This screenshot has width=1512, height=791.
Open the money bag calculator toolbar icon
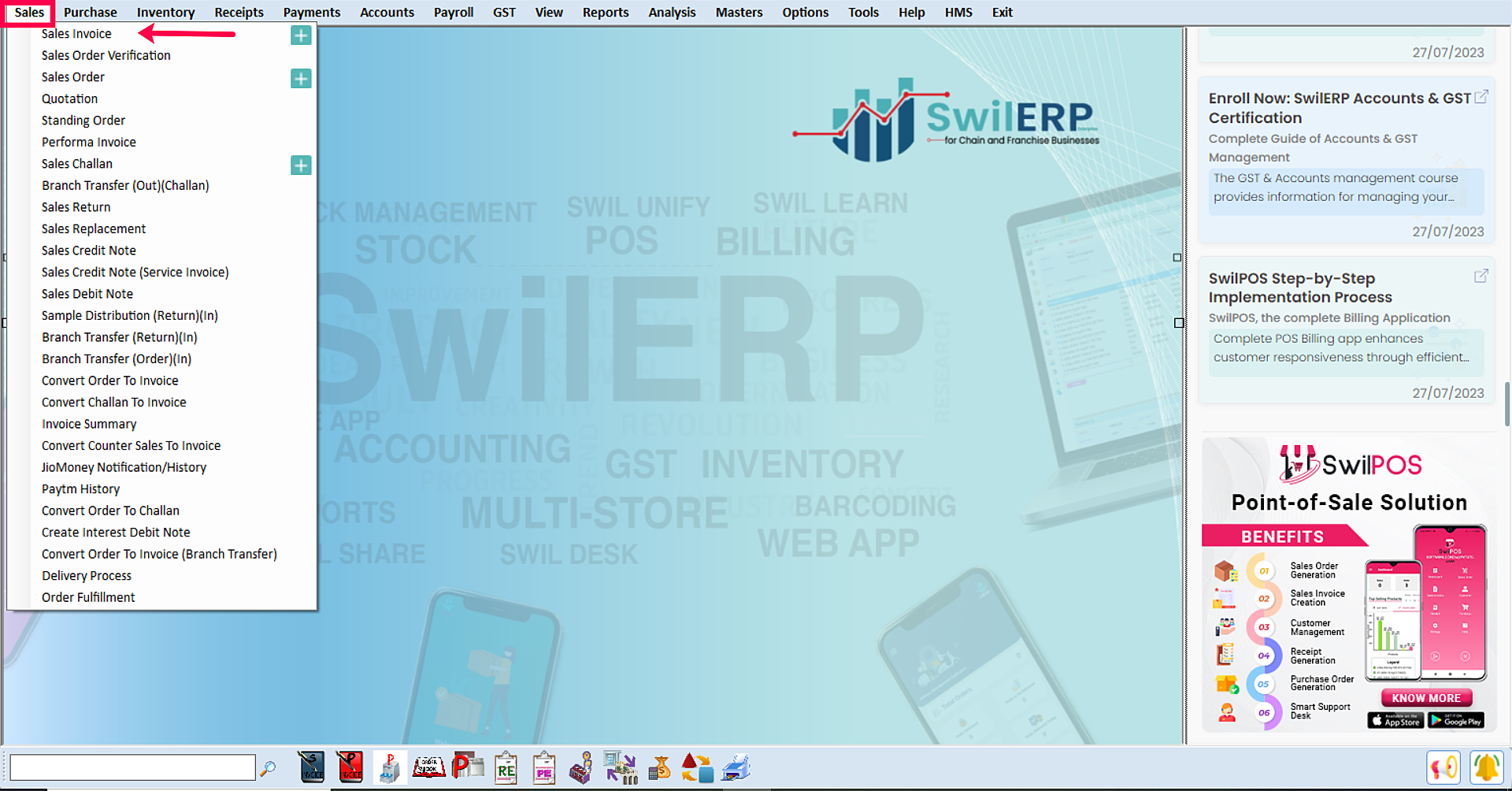tap(659, 767)
